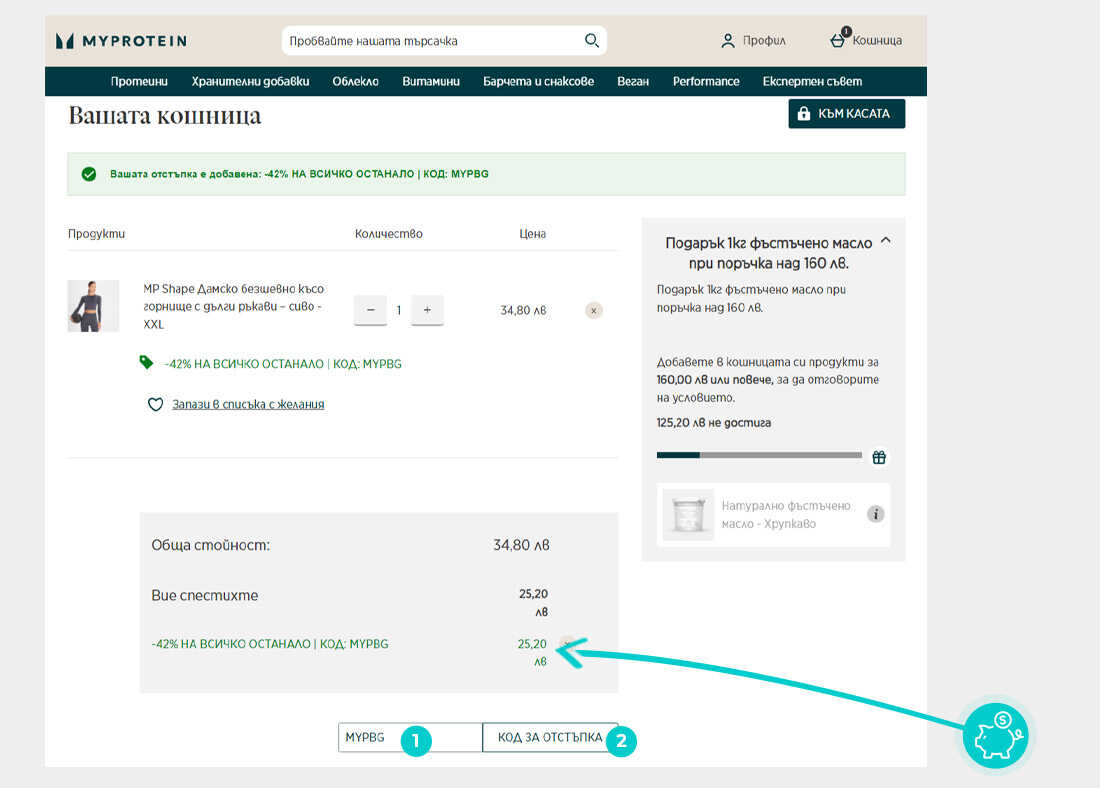
Task: Click the Вие спестихте label
Action: (x=205, y=596)
